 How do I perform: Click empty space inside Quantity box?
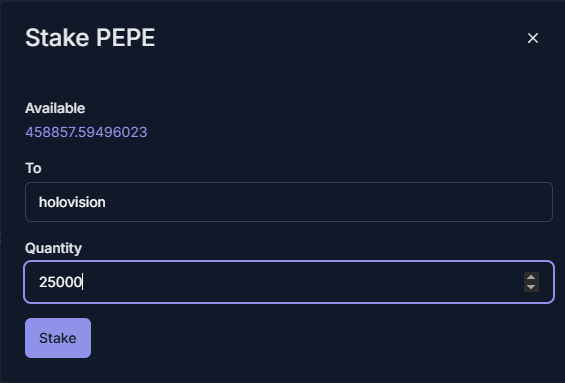click(x=303, y=282)
